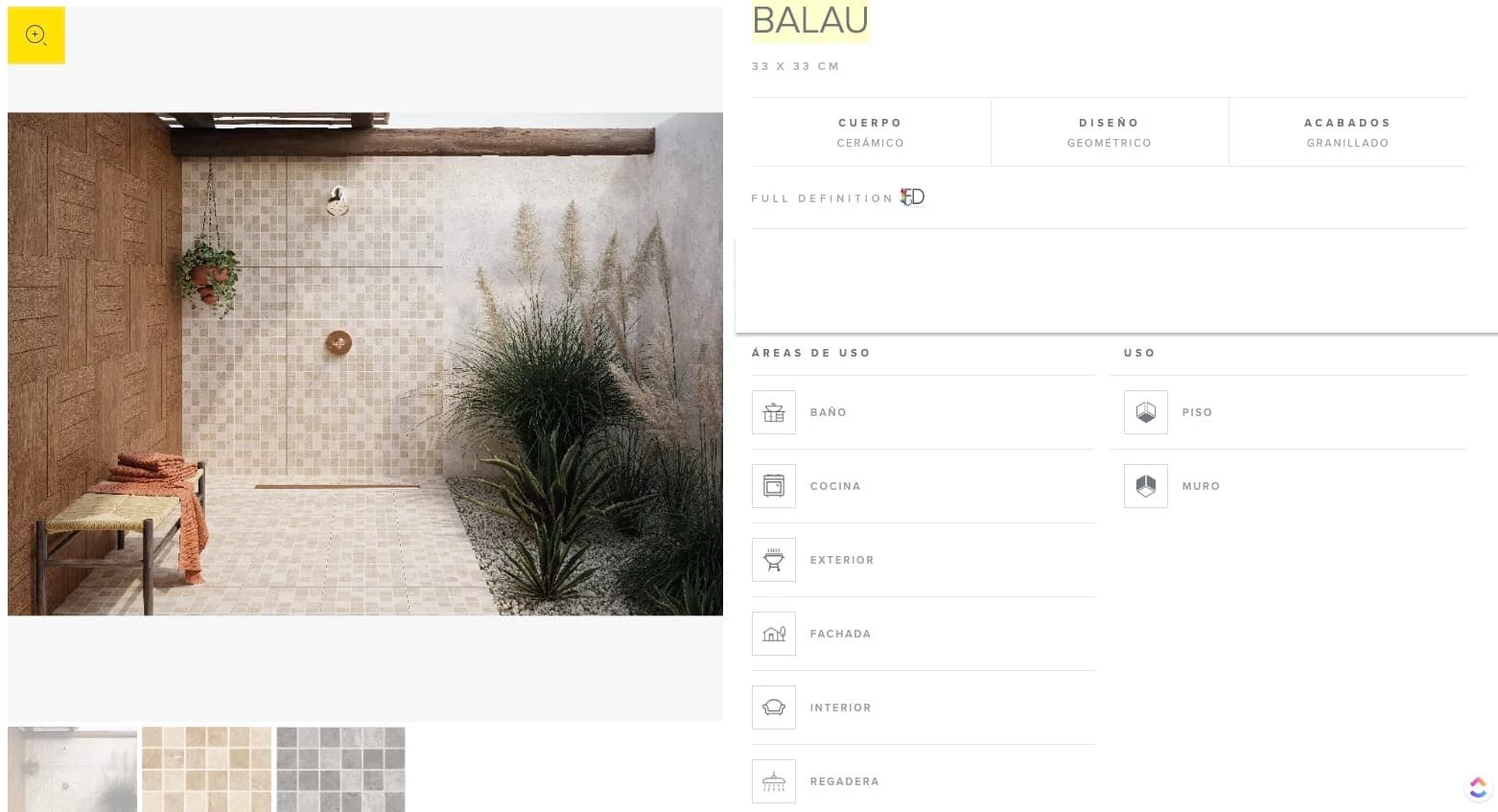Click the Regadera shower icon

(774, 781)
